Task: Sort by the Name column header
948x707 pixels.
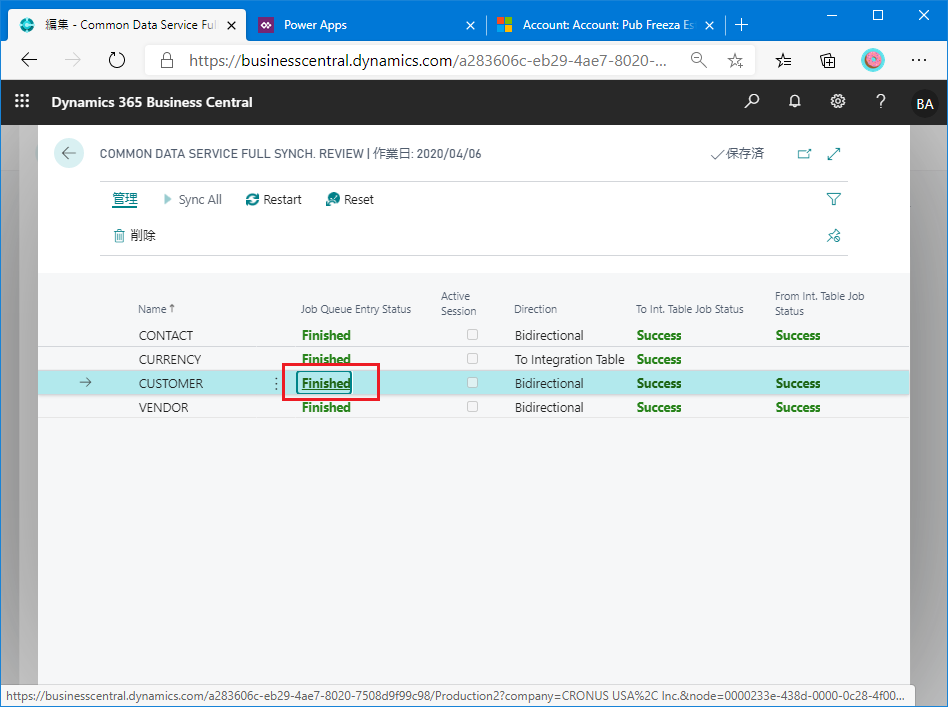Action: point(157,308)
